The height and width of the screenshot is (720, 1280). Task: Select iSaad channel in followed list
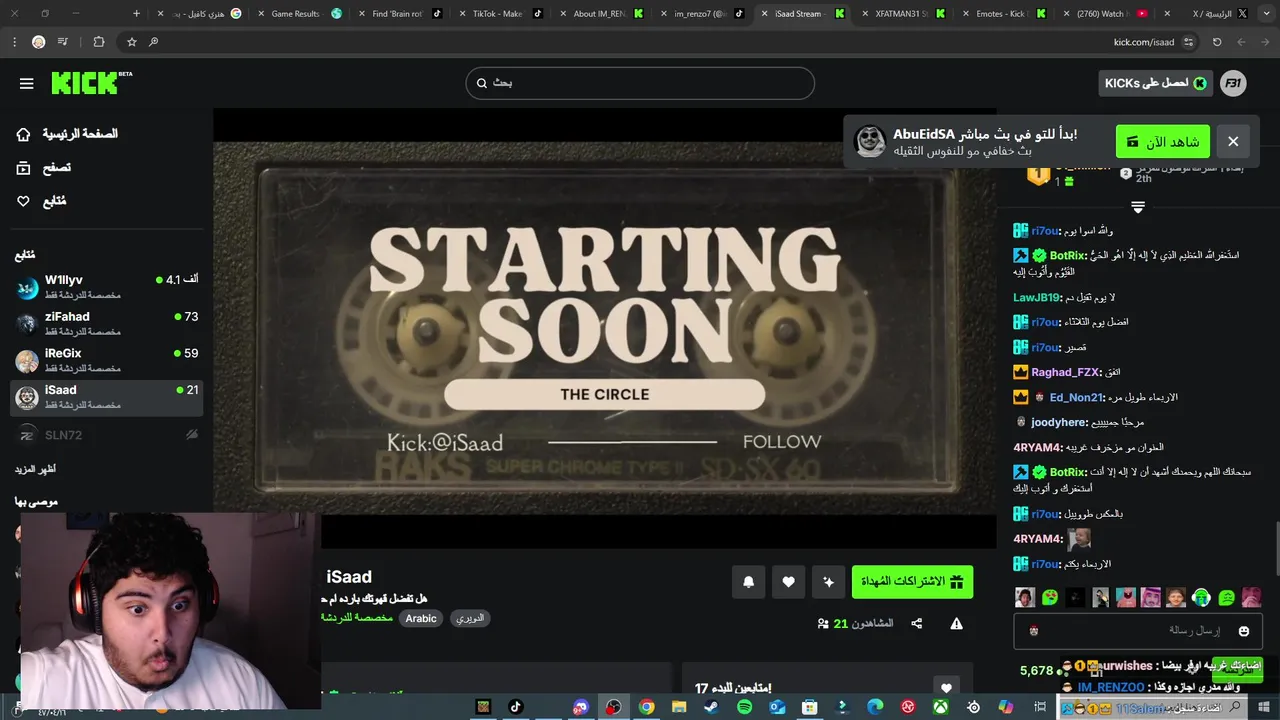[107, 397]
